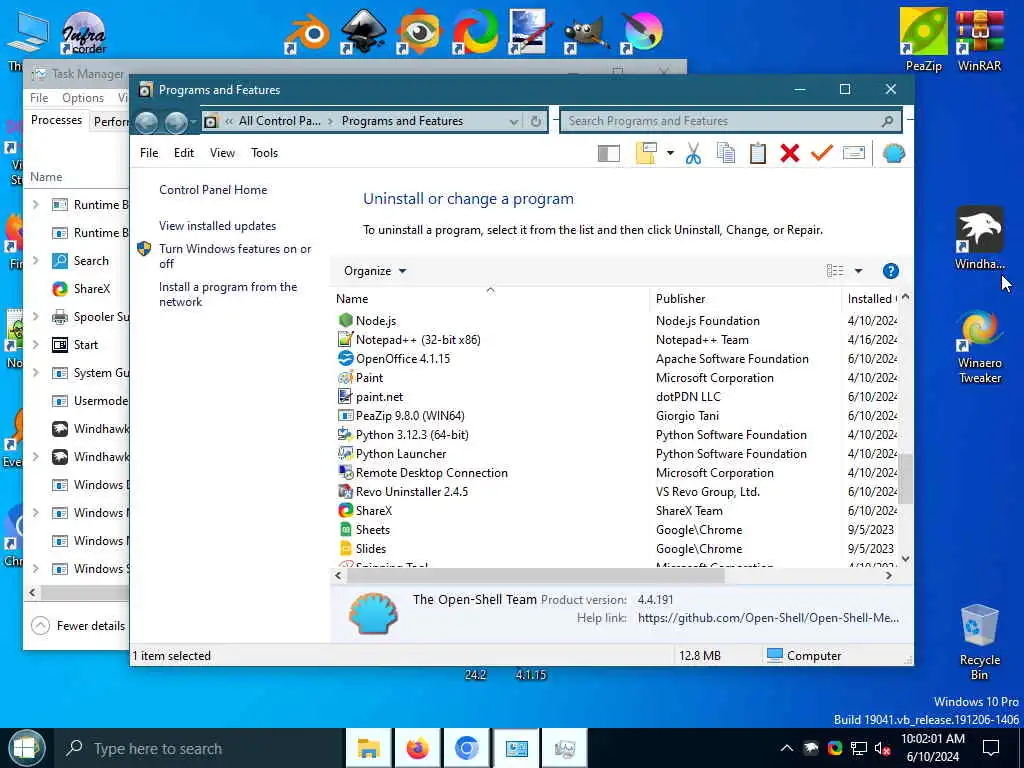Open Firefox from the taskbar
This screenshot has height=768, width=1024.
418,748
